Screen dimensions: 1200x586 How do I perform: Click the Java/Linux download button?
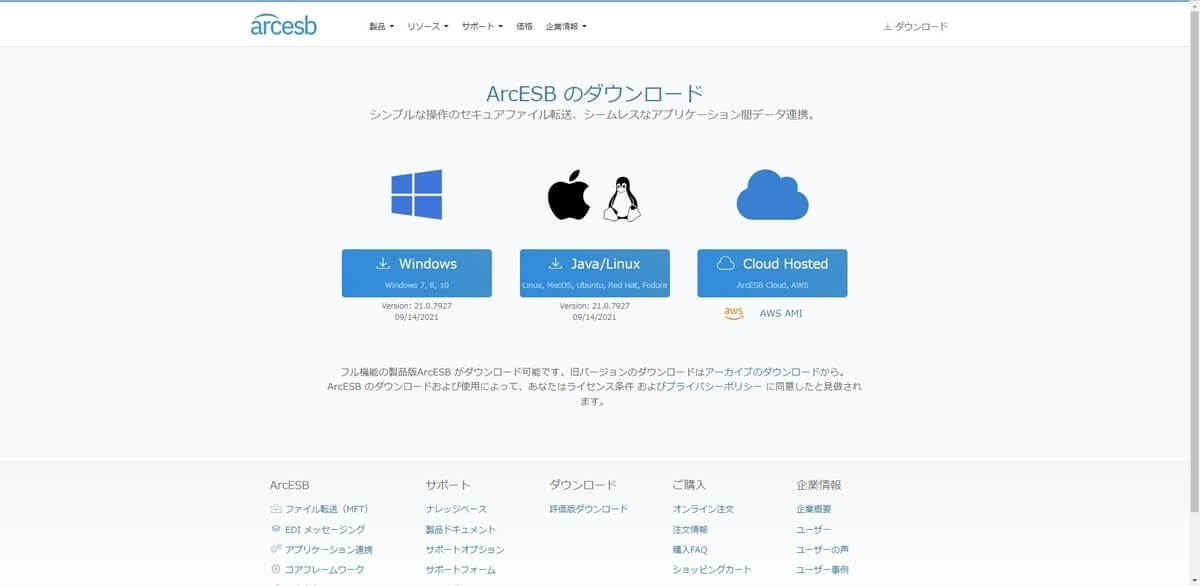coord(595,273)
